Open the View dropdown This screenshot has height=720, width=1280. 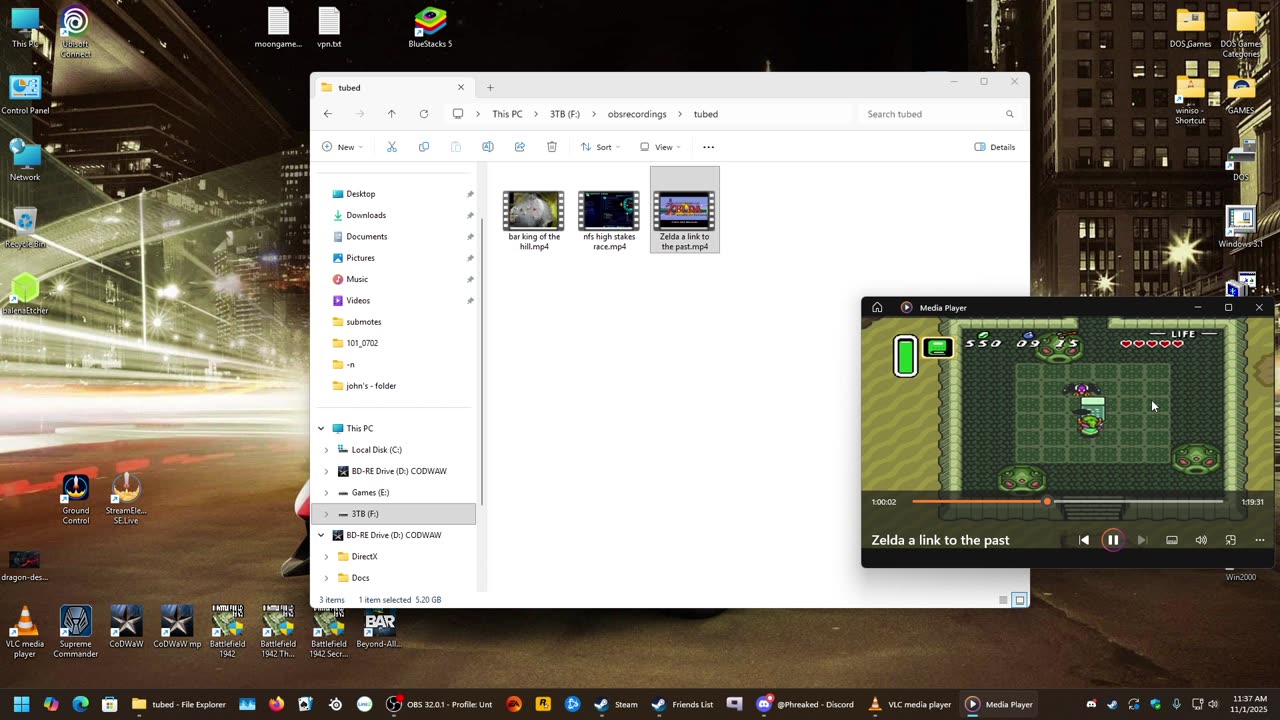pos(660,147)
